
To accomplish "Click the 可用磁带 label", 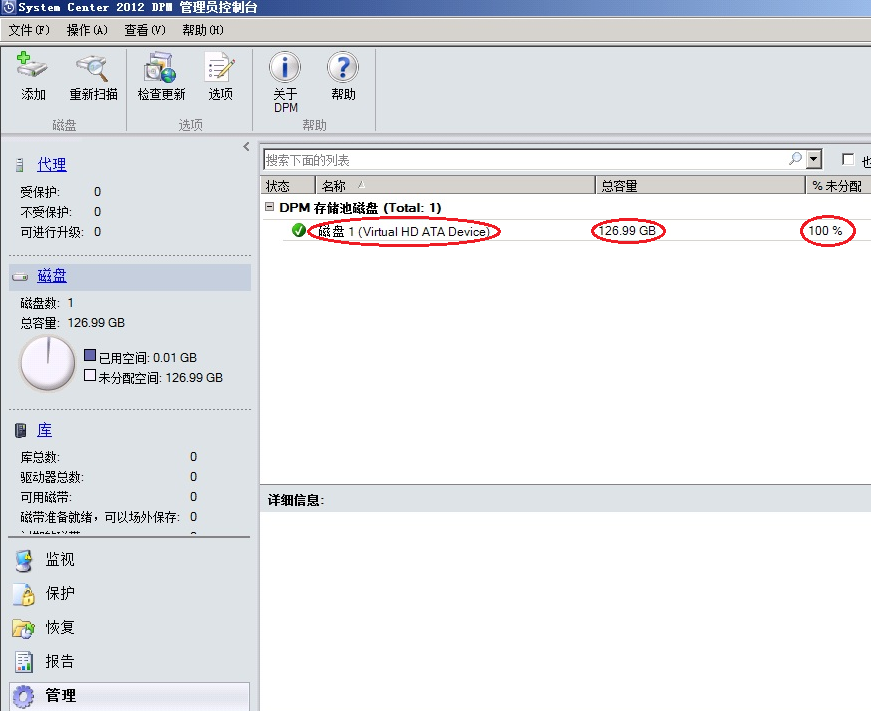I will (x=46, y=497).
